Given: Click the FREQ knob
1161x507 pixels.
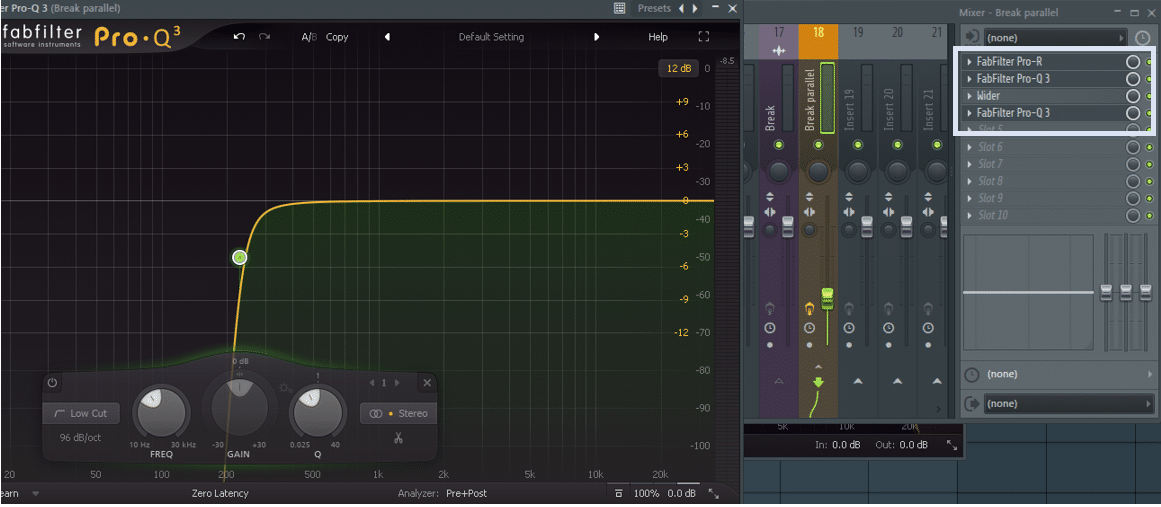Looking at the screenshot, I should (x=159, y=414).
